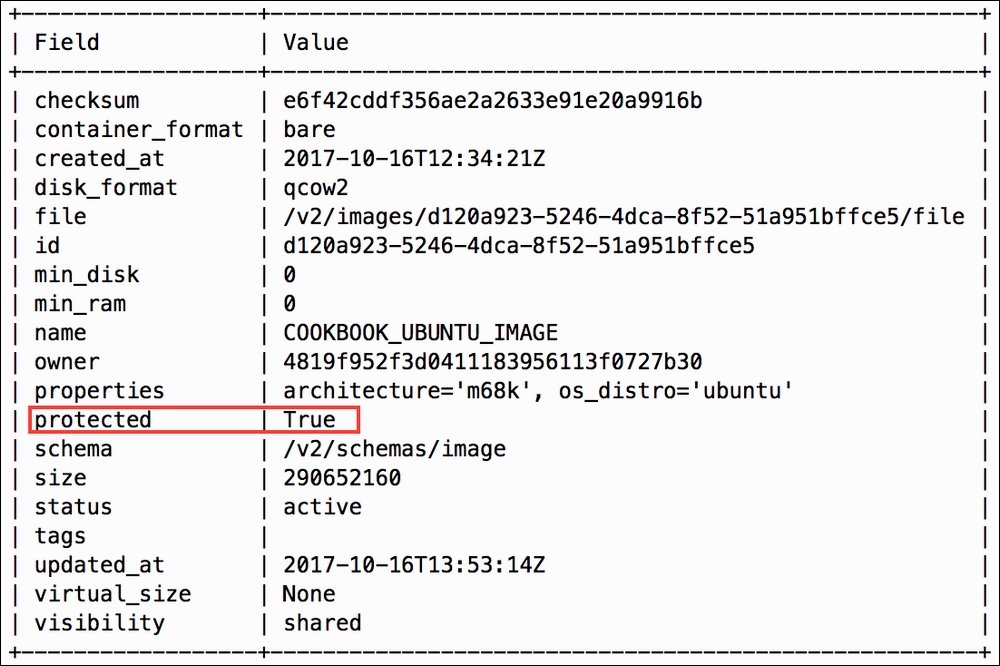Select the image id value
The height and width of the screenshot is (666, 1000).
point(518,246)
